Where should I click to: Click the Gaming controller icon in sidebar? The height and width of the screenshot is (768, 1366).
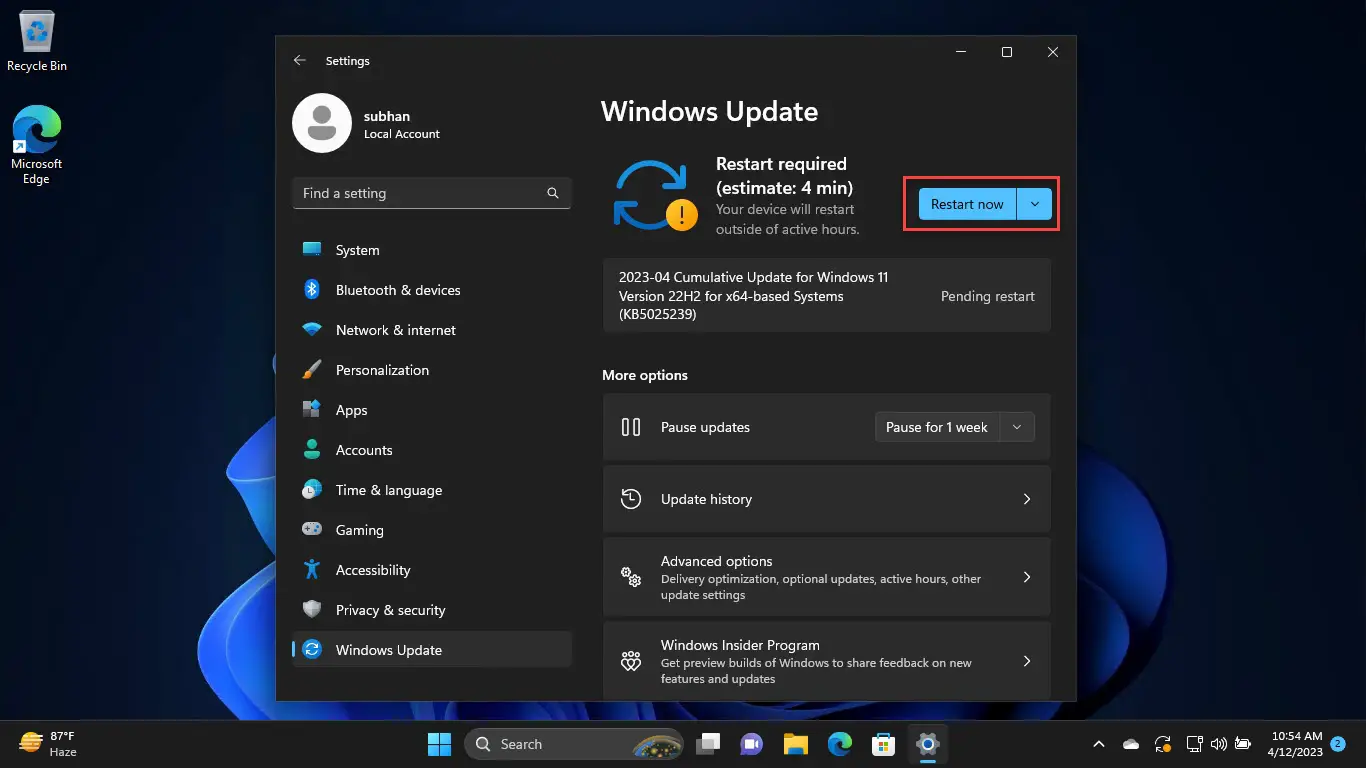click(x=312, y=529)
